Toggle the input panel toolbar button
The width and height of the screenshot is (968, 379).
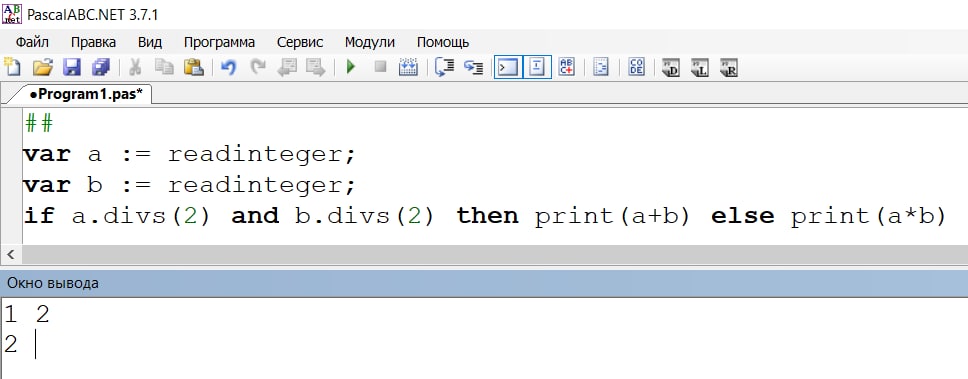click(x=537, y=67)
